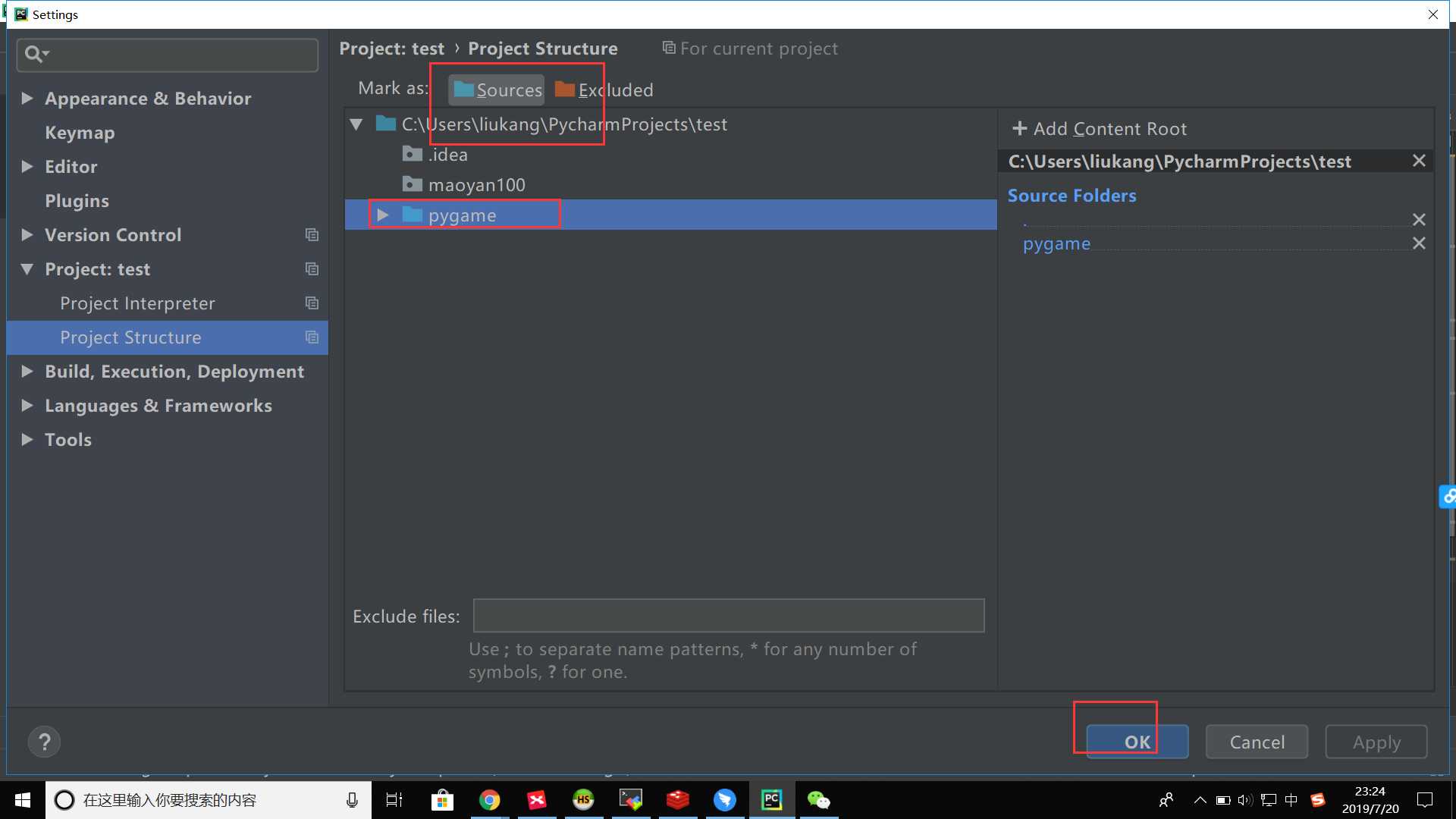
Task: Expand the pygame folder tree item
Action: (x=382, y=214)
